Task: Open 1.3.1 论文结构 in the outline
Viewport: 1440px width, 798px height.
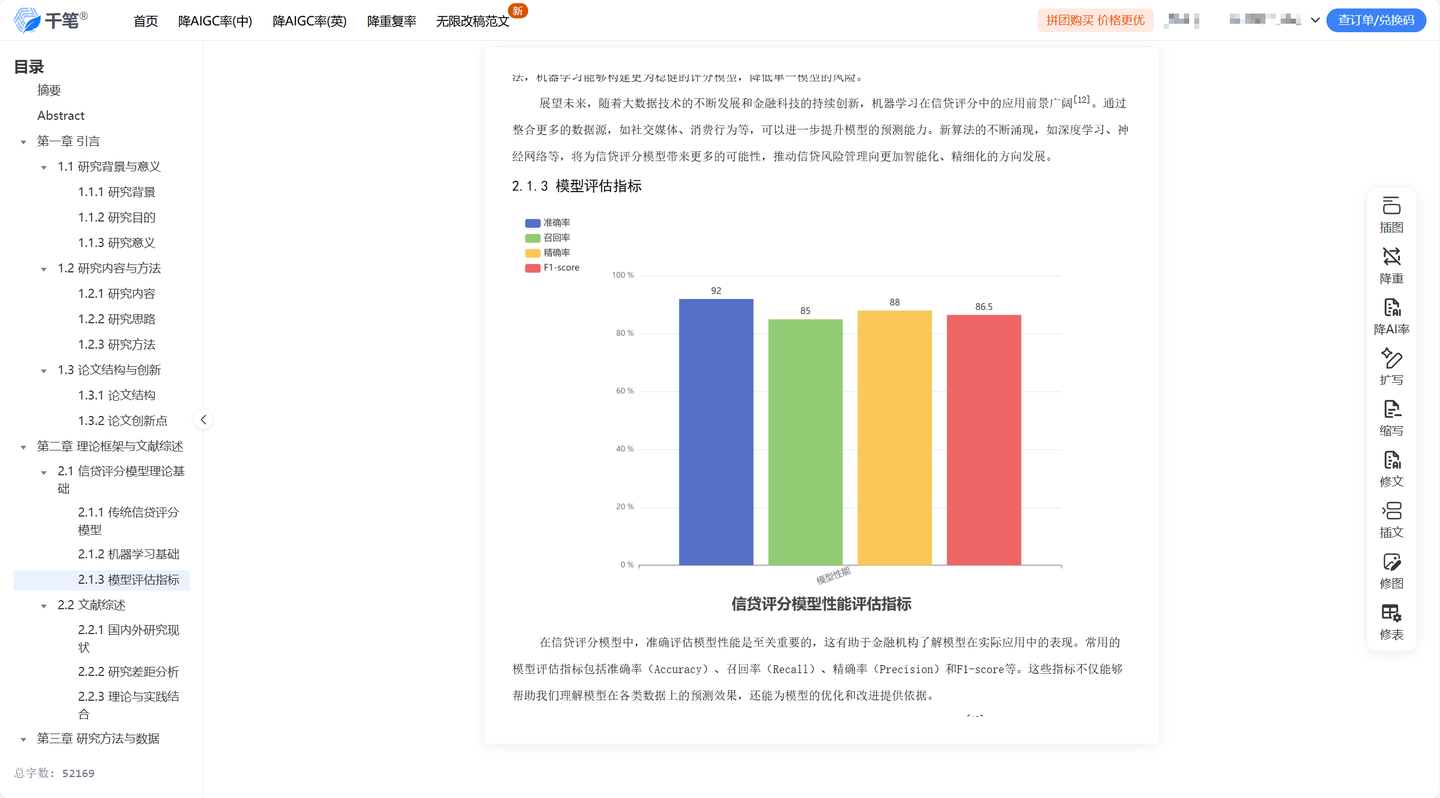Action: (x=117, y=396)
